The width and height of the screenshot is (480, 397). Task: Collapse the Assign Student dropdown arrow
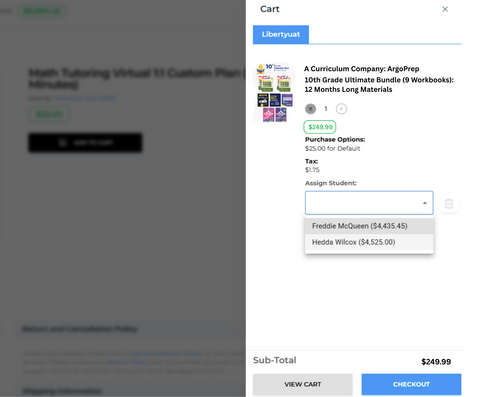(425, 203)
